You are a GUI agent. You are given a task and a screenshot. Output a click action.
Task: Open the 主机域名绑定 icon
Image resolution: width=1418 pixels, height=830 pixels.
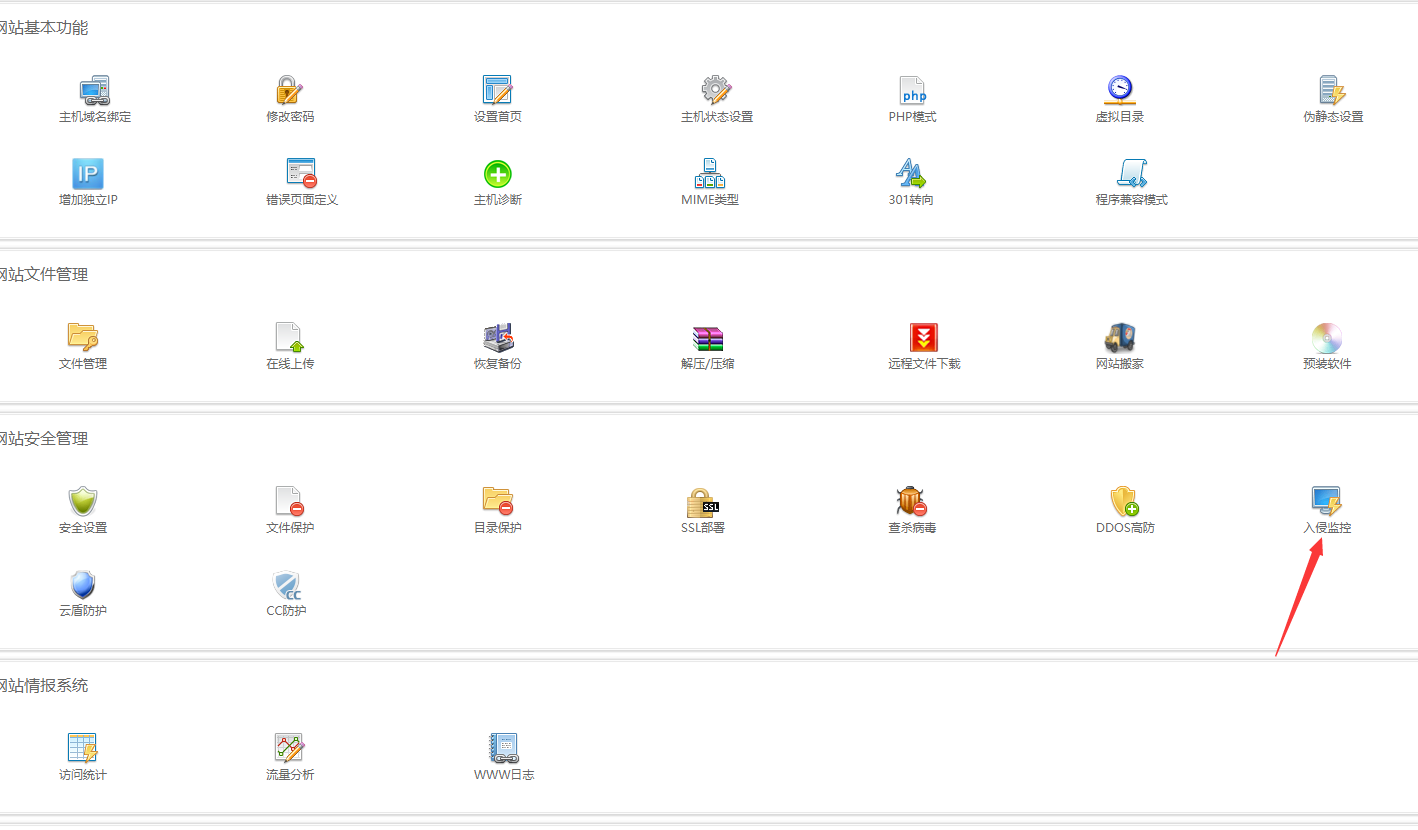tap(94, 91)
